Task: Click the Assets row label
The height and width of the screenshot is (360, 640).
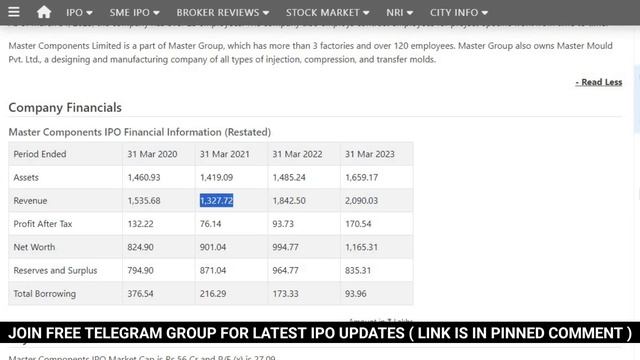Action: click(26, 177)
